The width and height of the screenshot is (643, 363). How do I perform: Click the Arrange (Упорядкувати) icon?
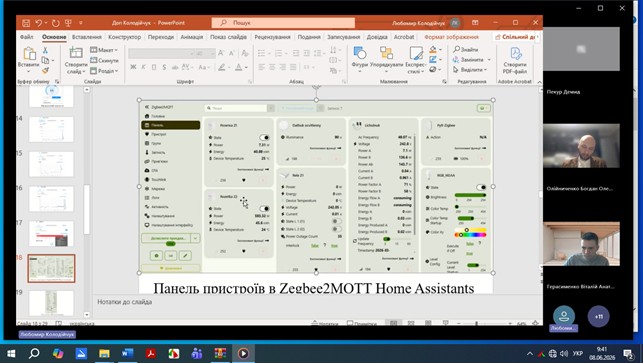point(386,53)
